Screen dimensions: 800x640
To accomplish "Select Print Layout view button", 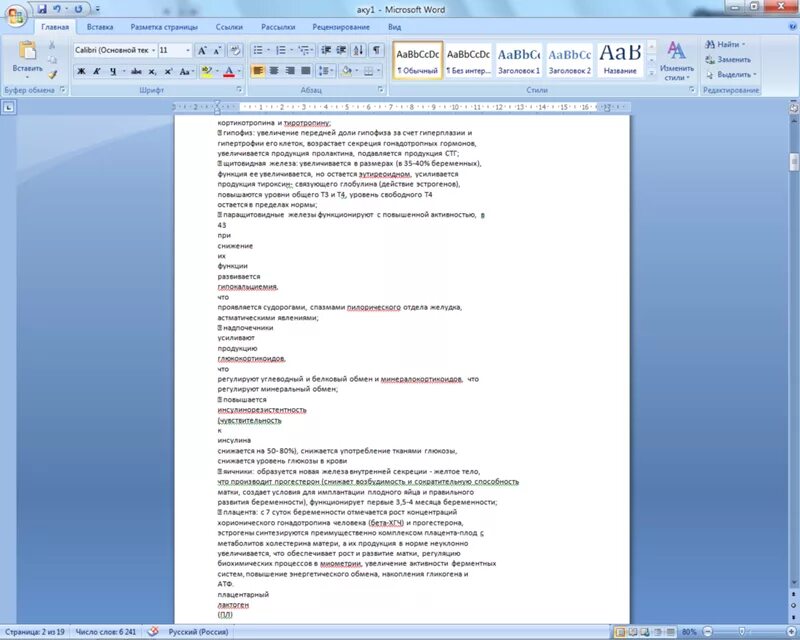I will 620,632.
